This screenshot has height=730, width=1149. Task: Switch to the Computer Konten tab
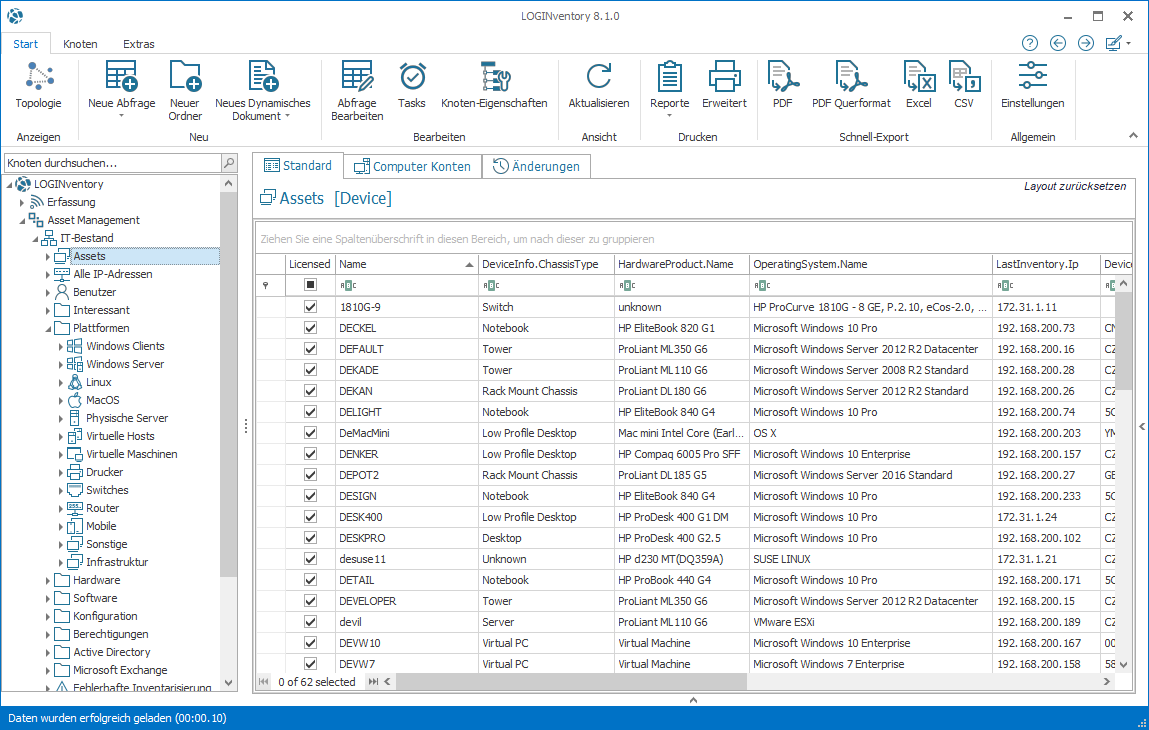413,166
